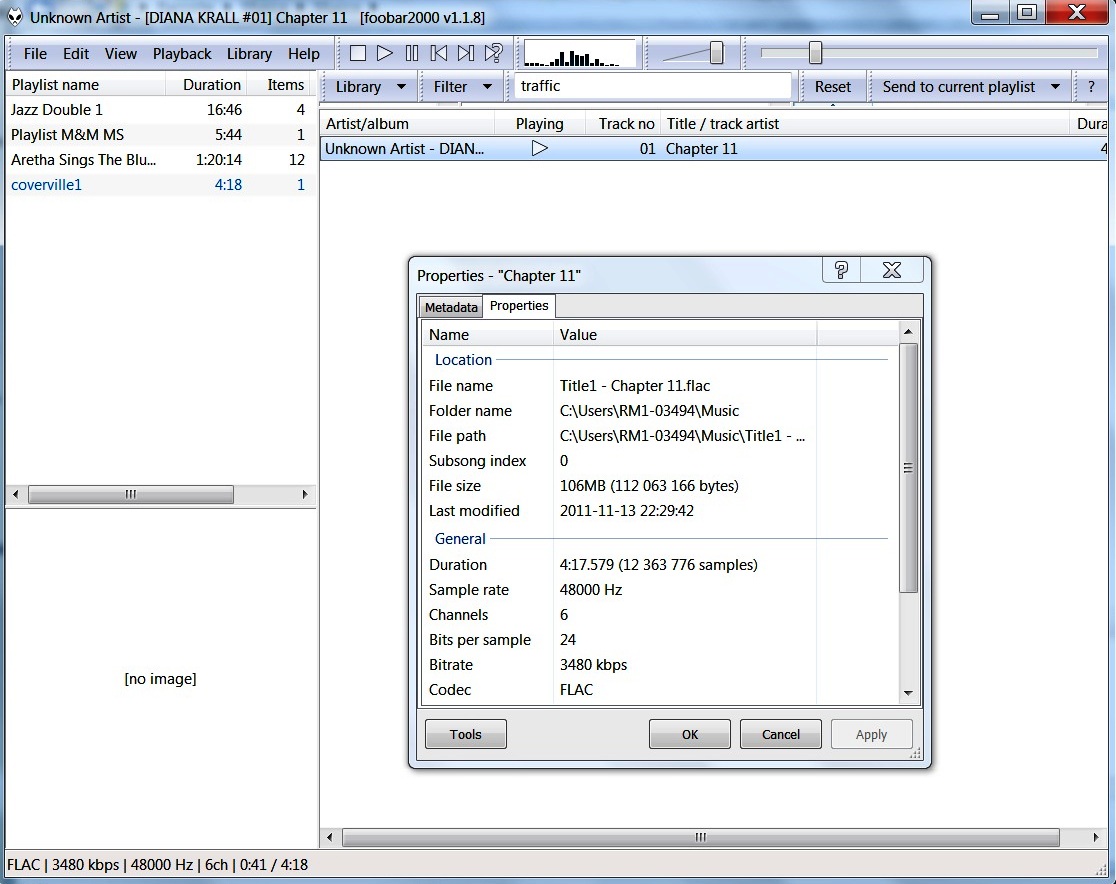Collapse the General group header
The height and width of the screenshot is (884, 1116).
[460, 539]
